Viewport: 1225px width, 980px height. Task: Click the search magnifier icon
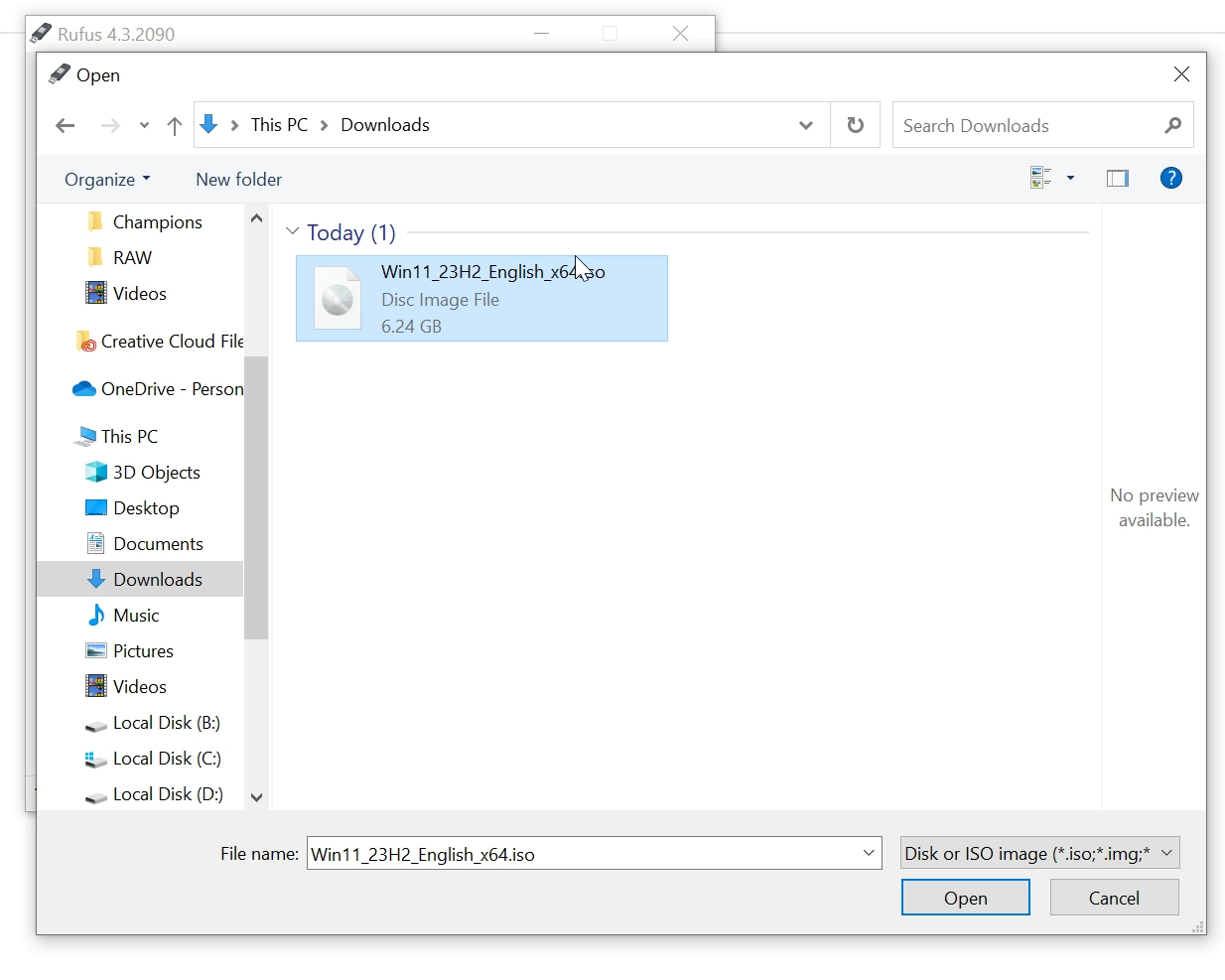(1173, 125)
